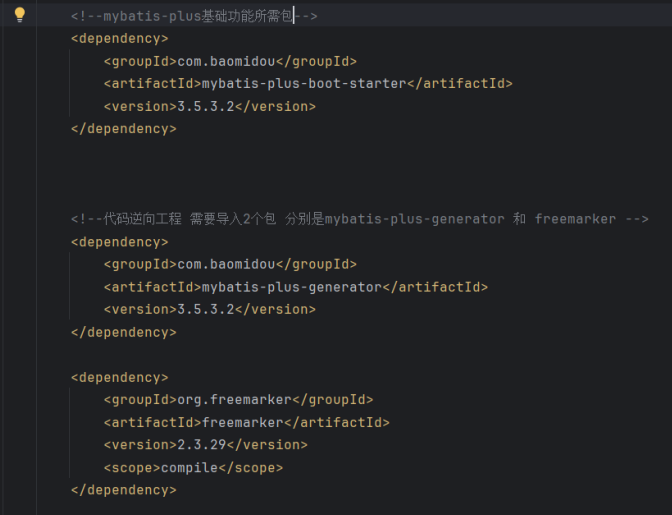
Task: Click the groupId line 'org.freemarker'
Action: pyautogui.click(x=238, y=400)
